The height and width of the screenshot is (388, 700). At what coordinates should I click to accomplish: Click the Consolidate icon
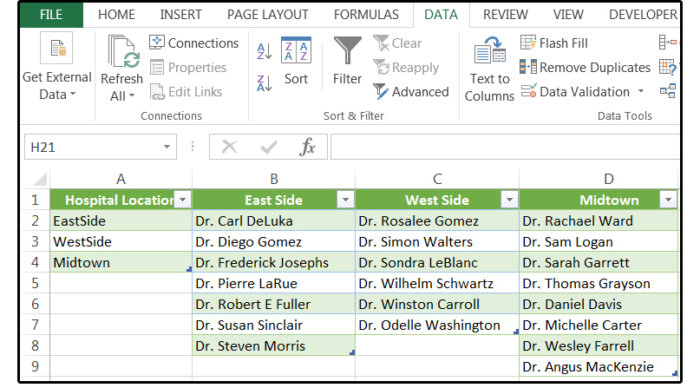click(x=667, y=43)
